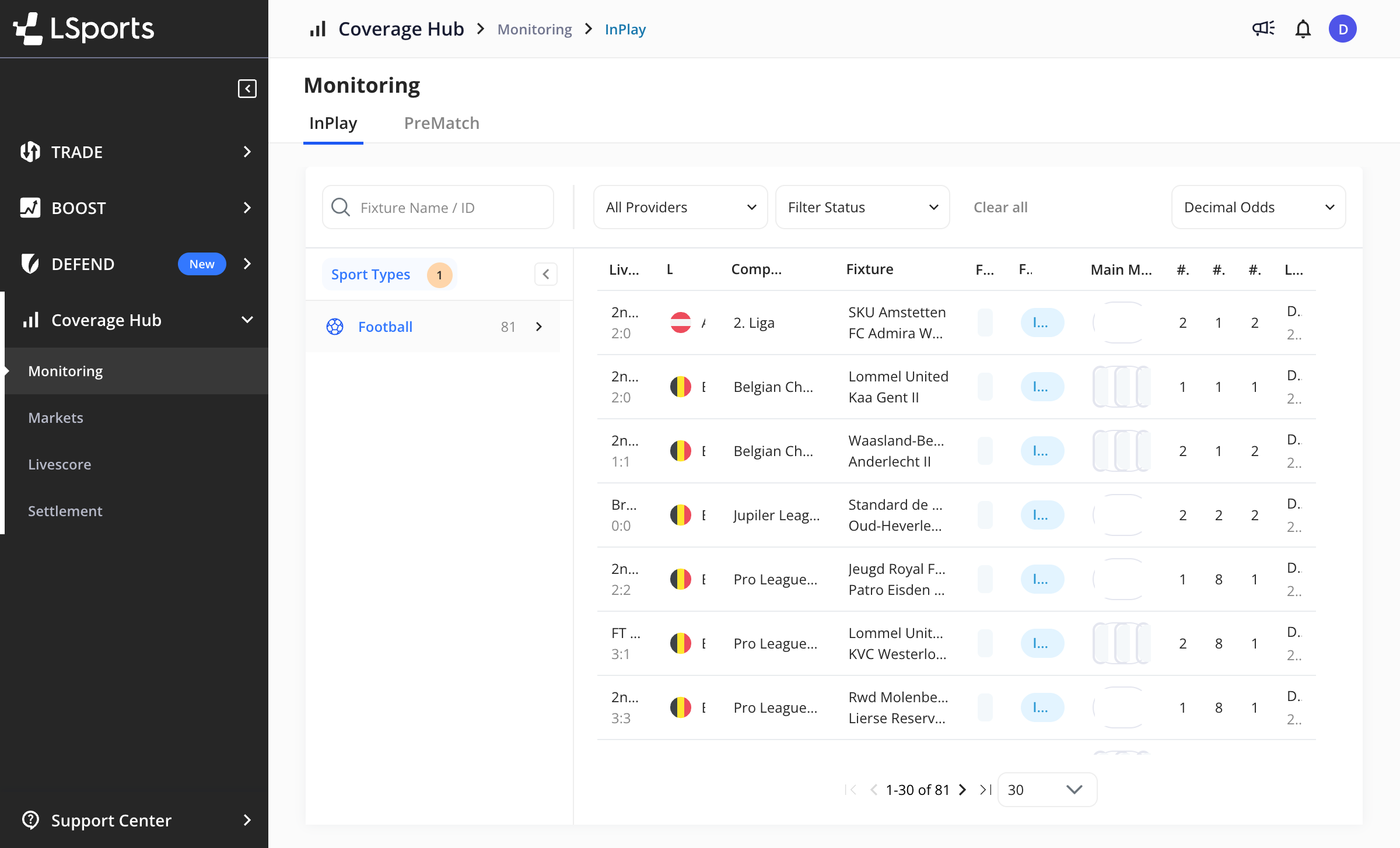Image resolution: width=1400 pixels, height=848 pixels.
Task: Click the Clear all link
Action: [1000, 207]
